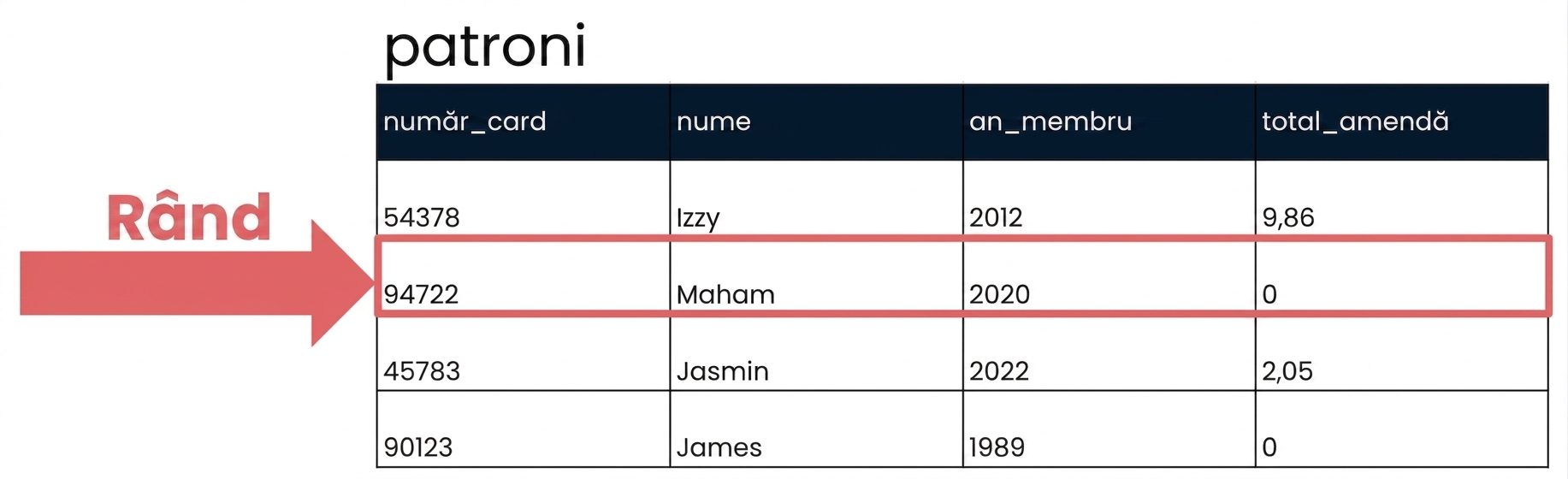The image size is (1568, 479).
Task: Click the fine amount 2,05 cell
Action: point(1401,353)
